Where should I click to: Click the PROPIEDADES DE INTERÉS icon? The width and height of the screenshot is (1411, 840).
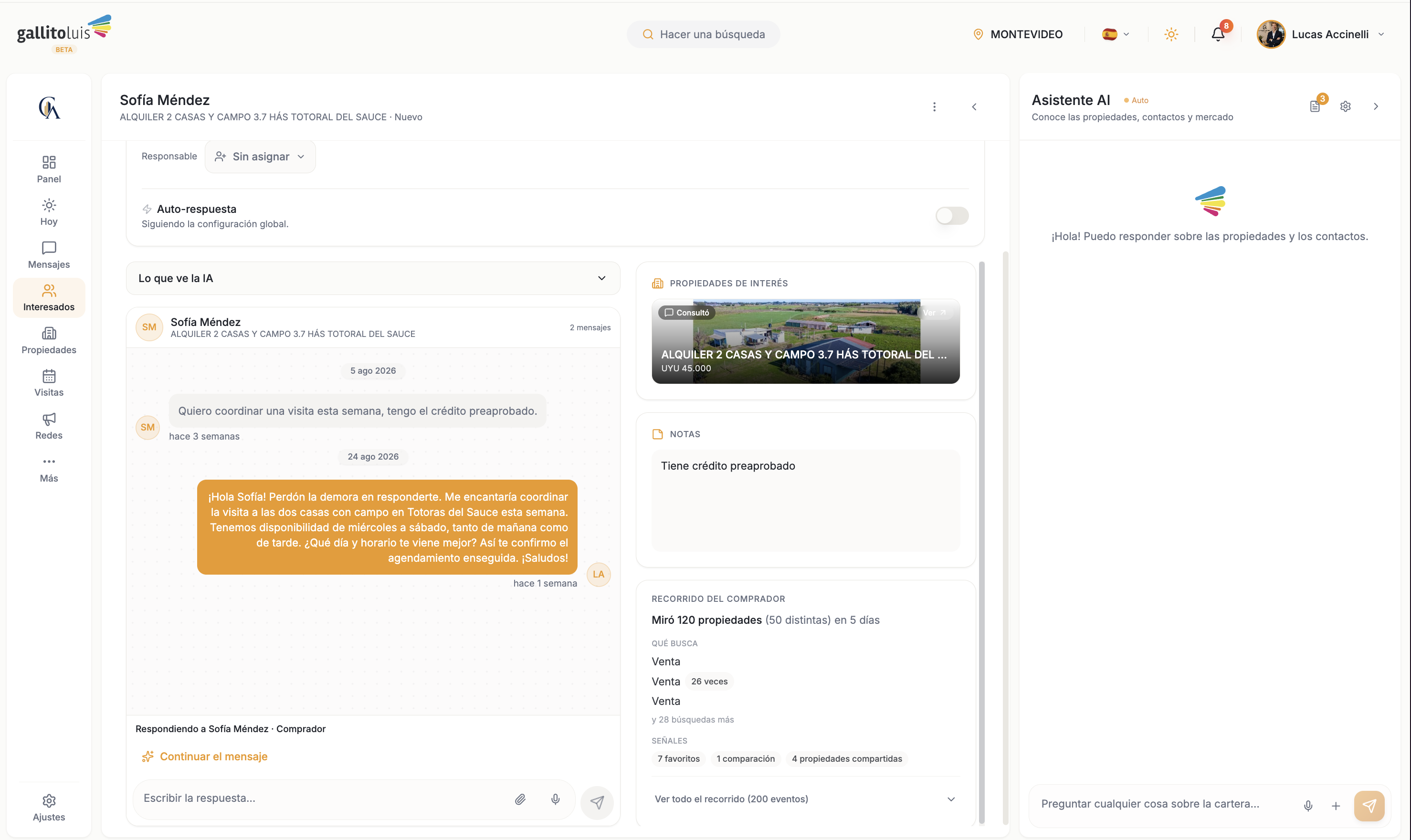pos(657,283)
